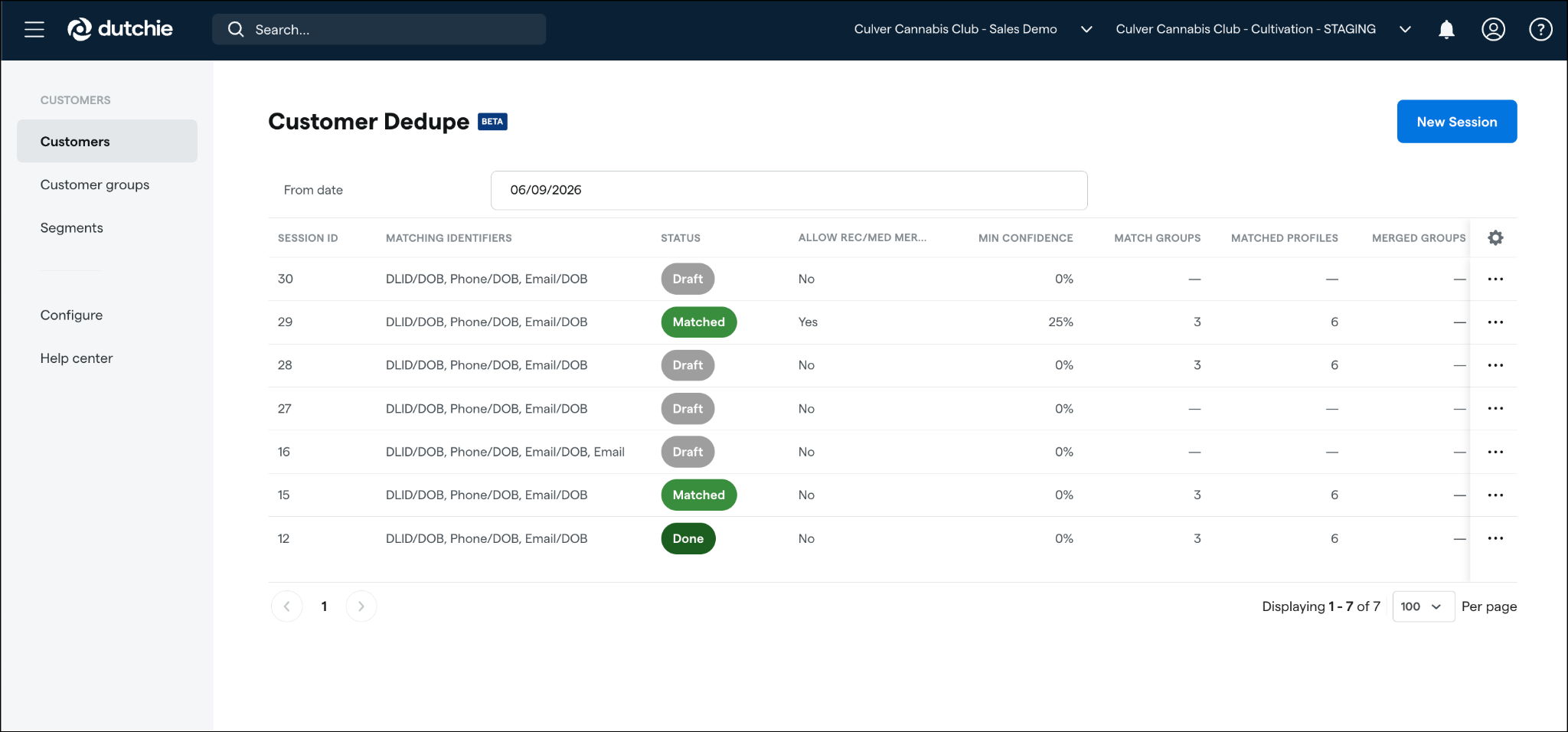Click Customer Dedupe page title
The width and height of the screenshot is (1568, 732).
point(368,121)
